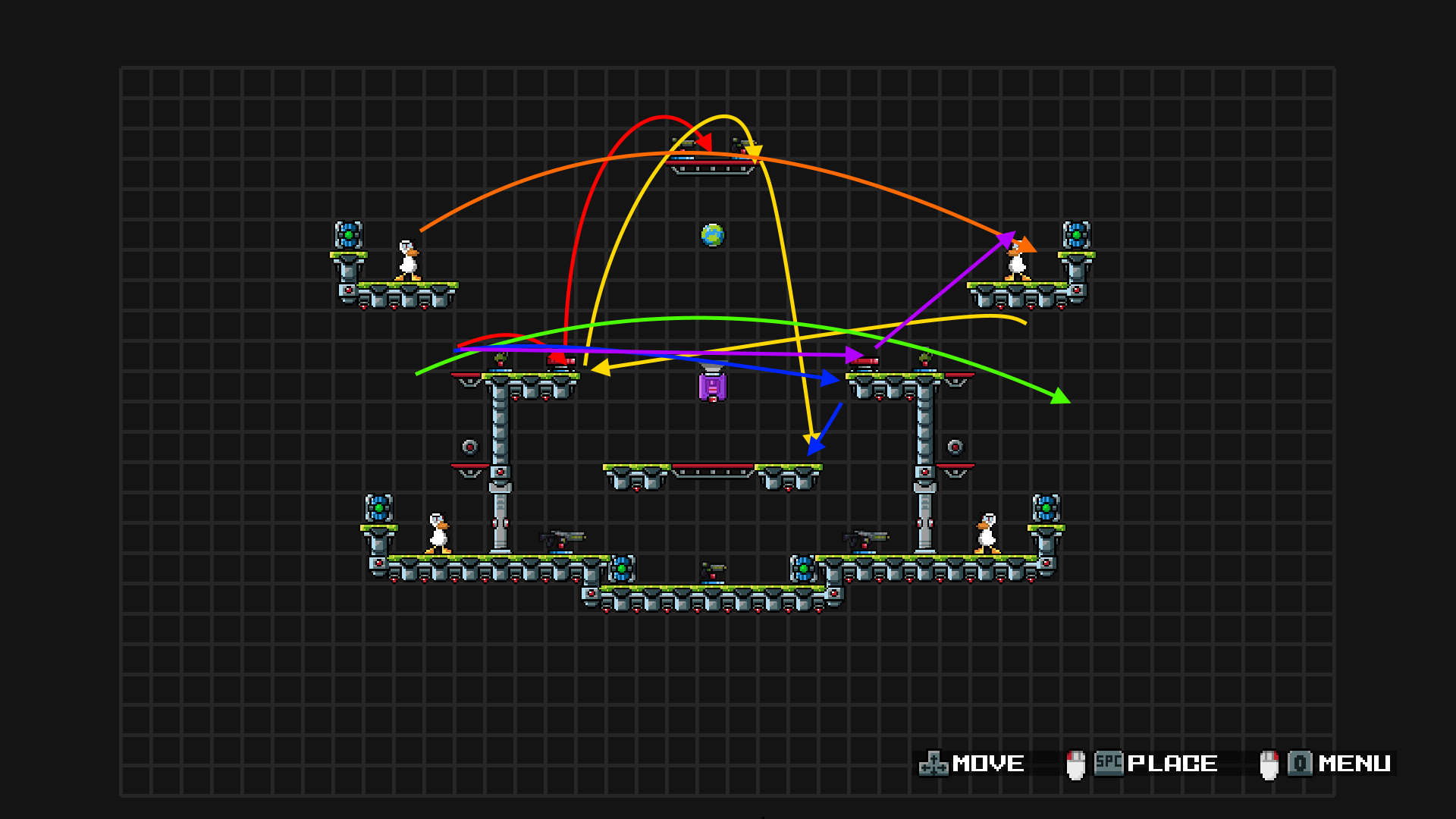Click the SPC key icon beside PLACE
Viewport: 1456px width, 819px height.
pos(1109,763)
